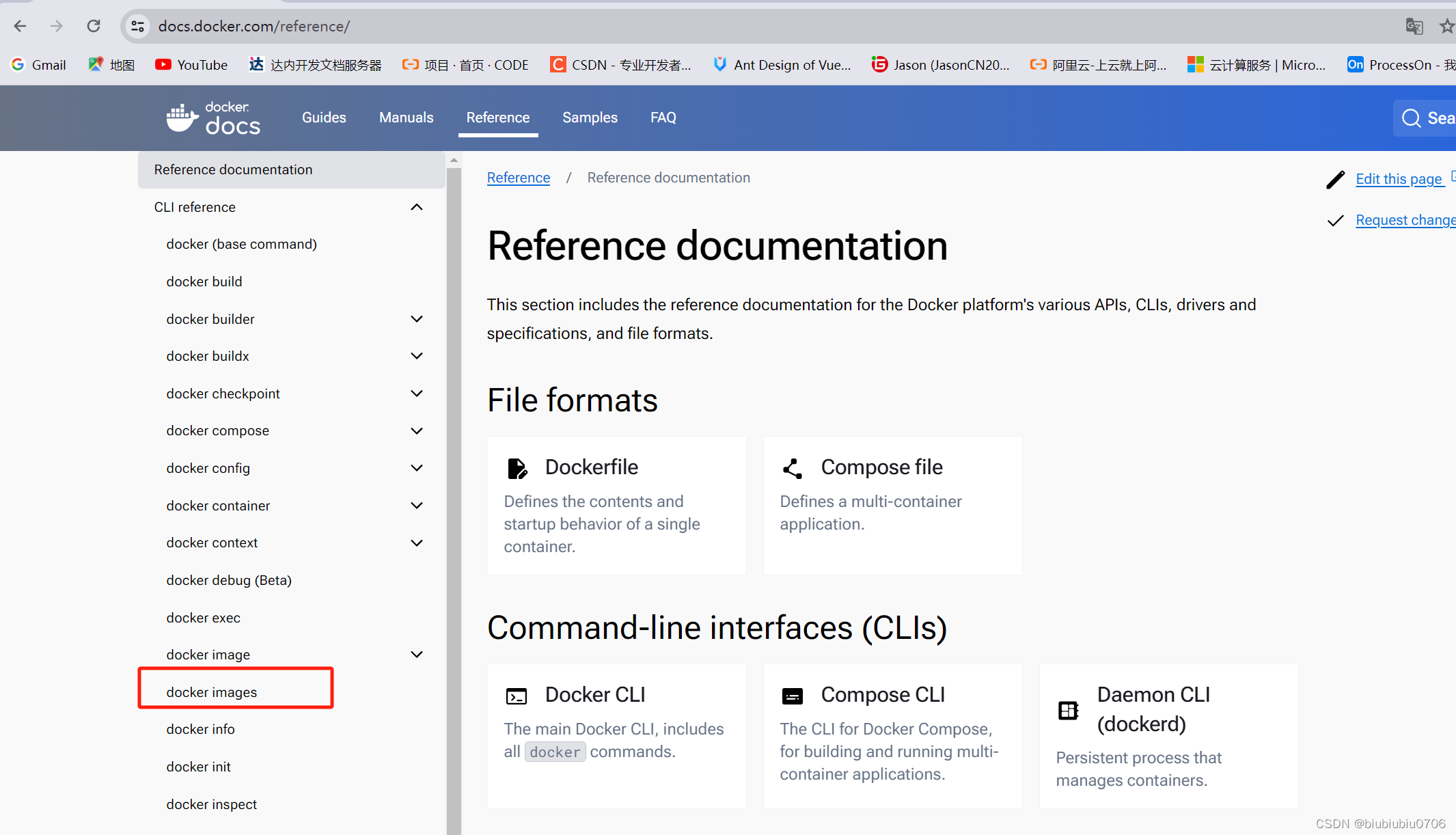Reload the page with the refresh icon

point(94,25)
